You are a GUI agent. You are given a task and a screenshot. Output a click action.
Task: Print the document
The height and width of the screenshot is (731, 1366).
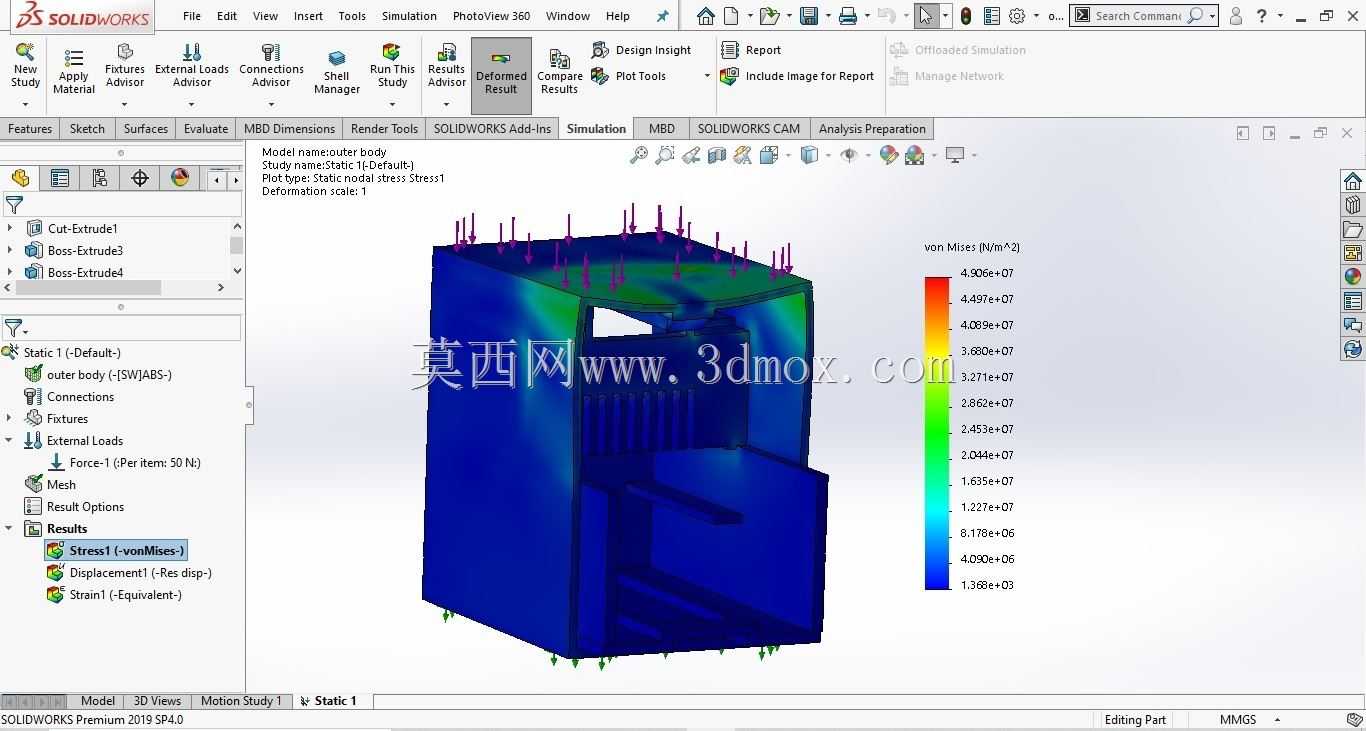[x=848, y=16]
